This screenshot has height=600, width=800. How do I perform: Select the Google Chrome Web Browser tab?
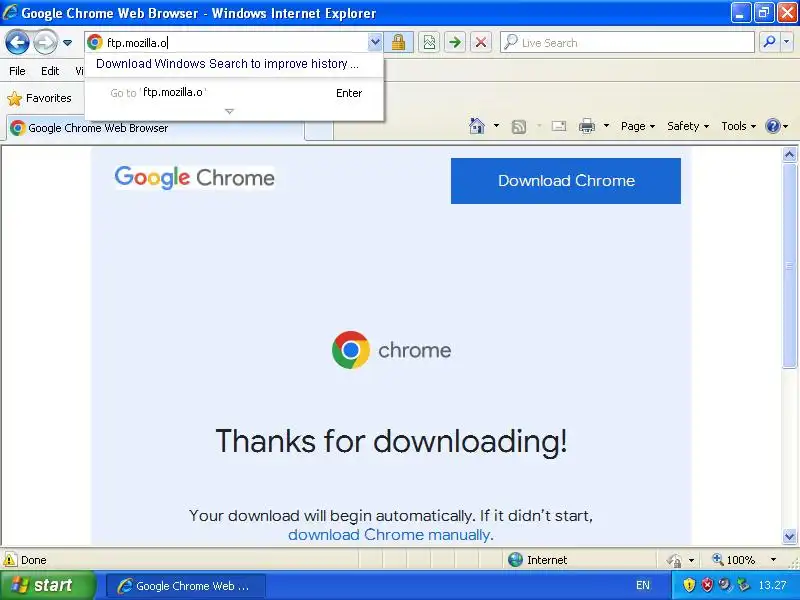point(156,128)
